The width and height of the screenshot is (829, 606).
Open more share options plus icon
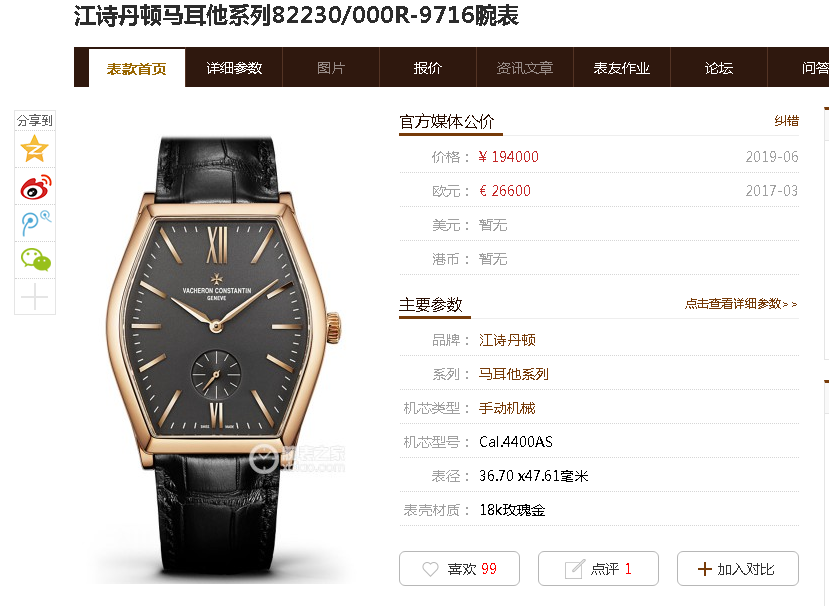(x=34, y=297)
